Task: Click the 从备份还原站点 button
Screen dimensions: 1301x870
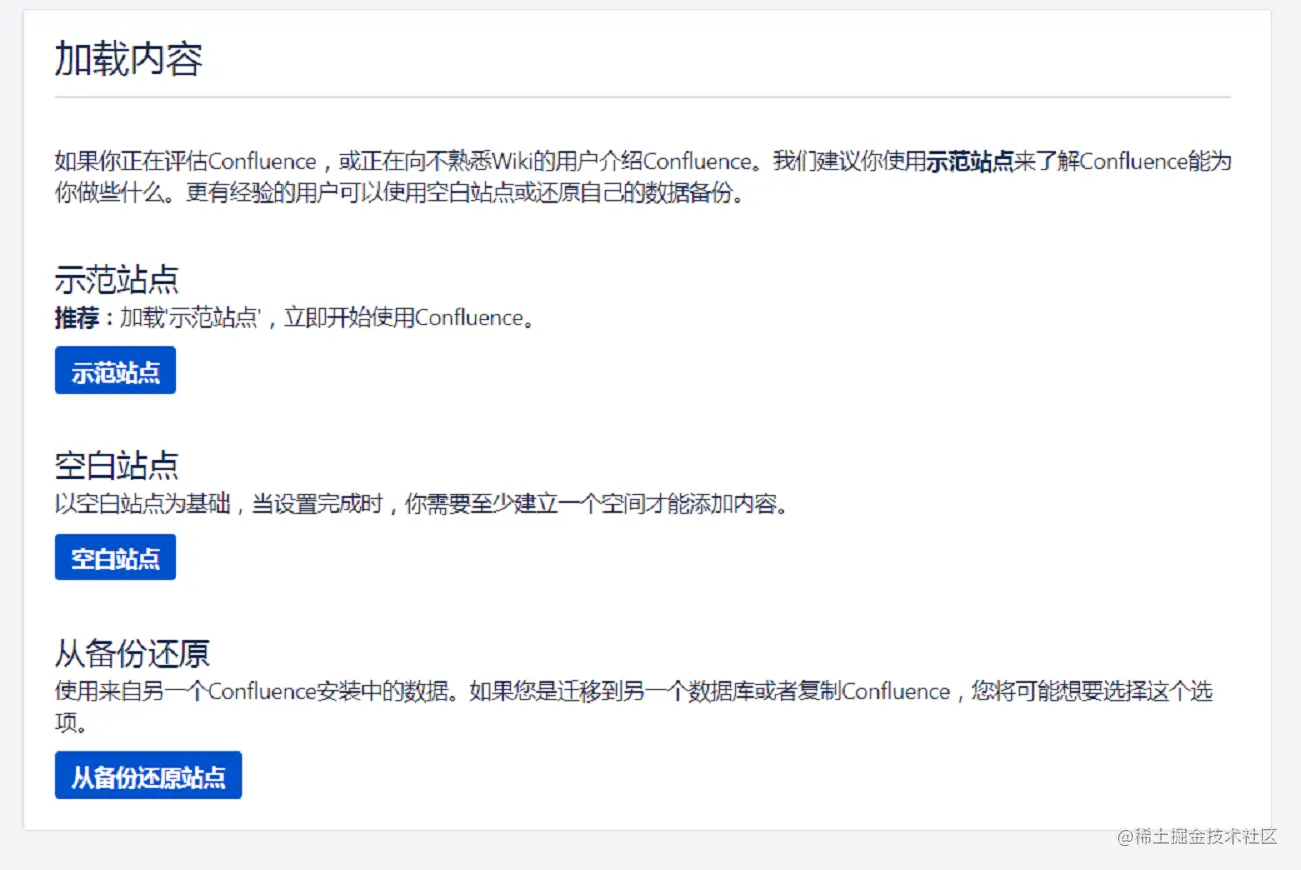Action: [148, 775]
